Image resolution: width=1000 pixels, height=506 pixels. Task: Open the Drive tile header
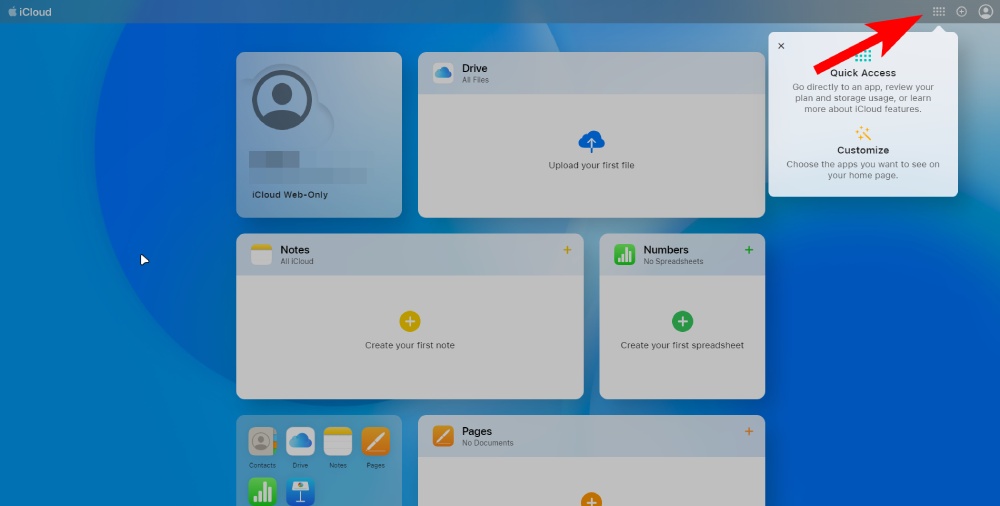coord(475,73)
